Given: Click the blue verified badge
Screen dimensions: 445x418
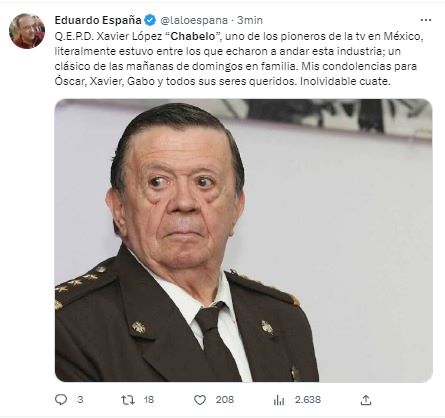Looking at the screenshot, I should [150, 20].
